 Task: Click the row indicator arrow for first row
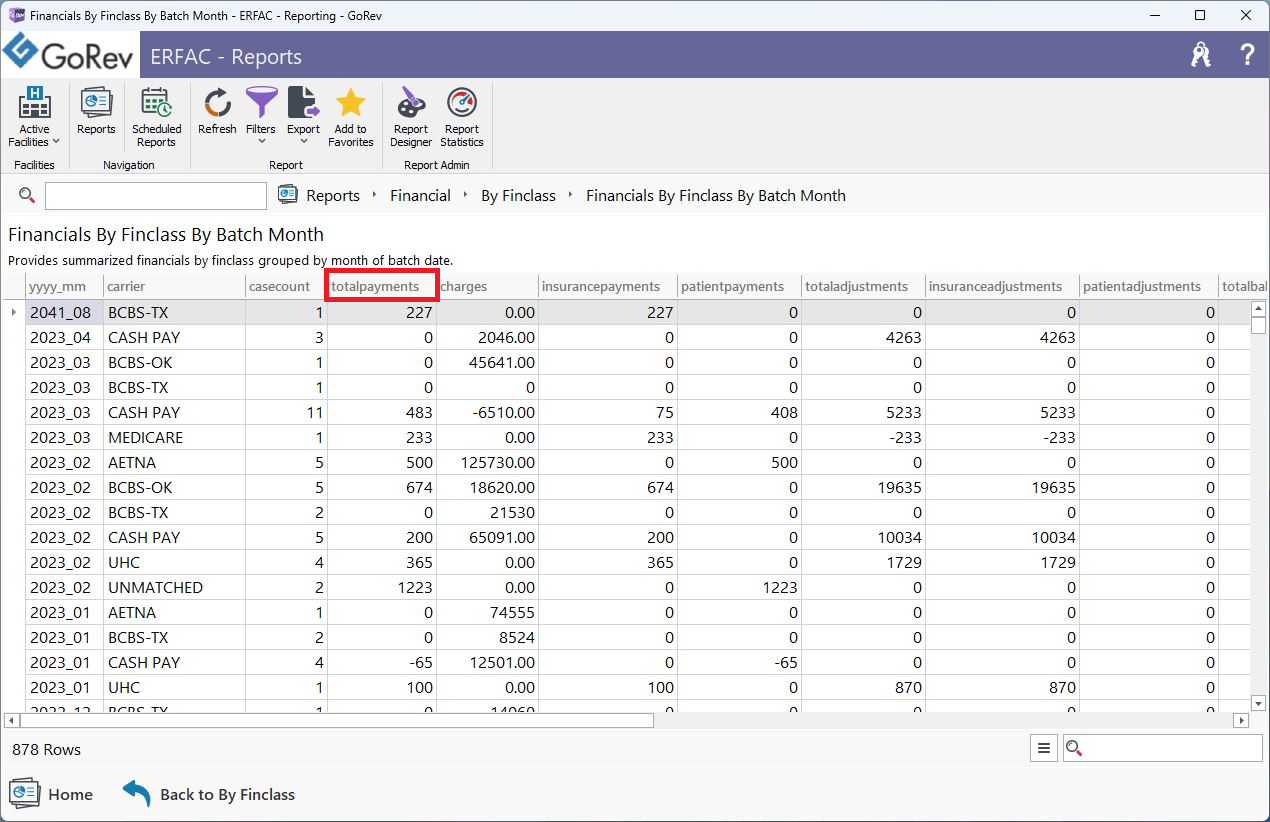(13, 312)
